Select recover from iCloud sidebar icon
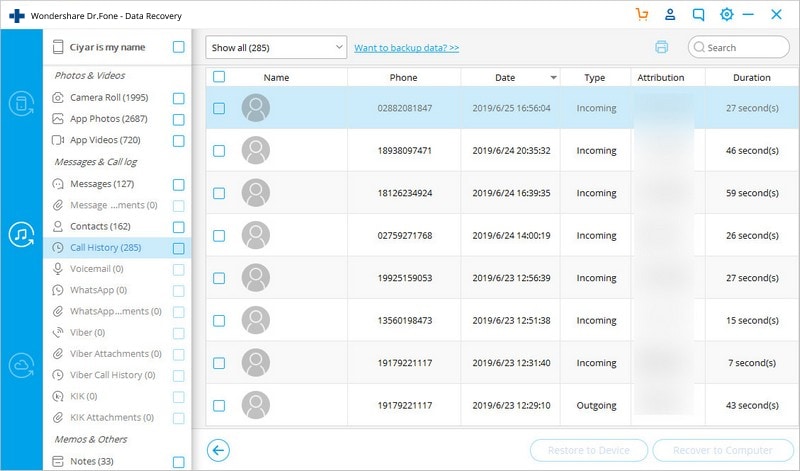The width and height of the screenshot is (800, 471). [x=21, y=365]
